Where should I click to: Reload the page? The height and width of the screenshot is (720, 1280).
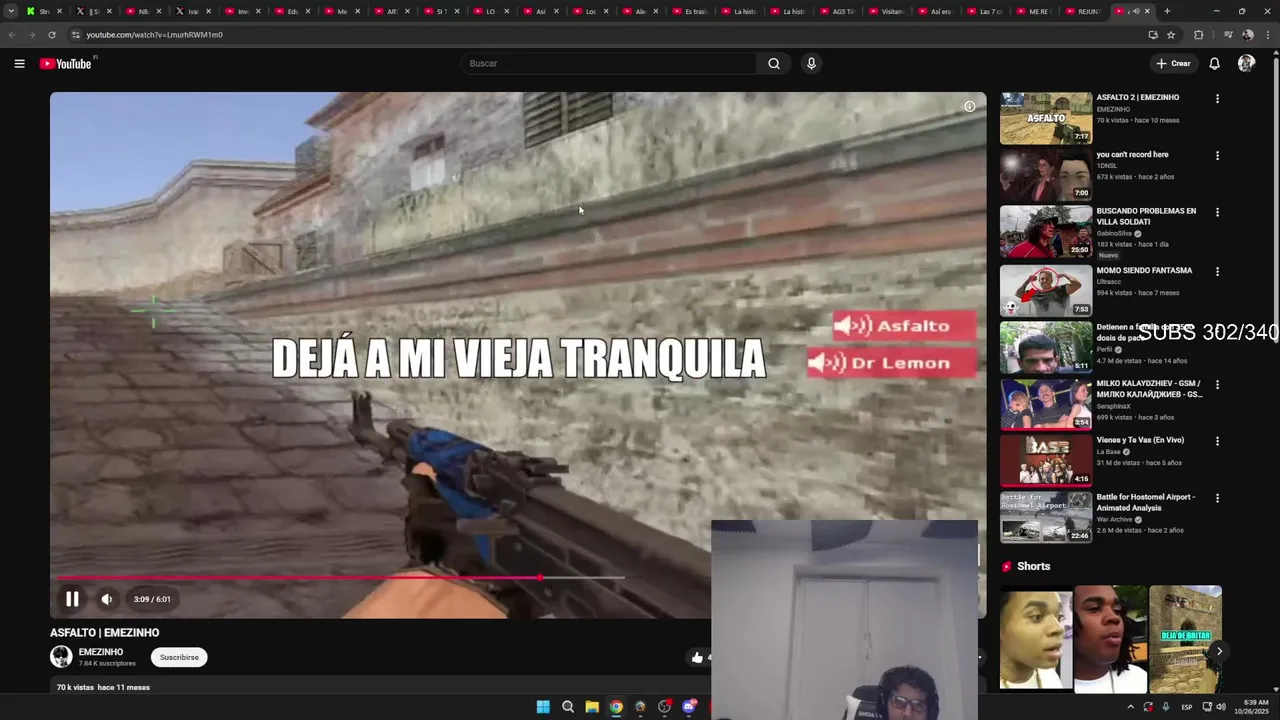[52, 35]
